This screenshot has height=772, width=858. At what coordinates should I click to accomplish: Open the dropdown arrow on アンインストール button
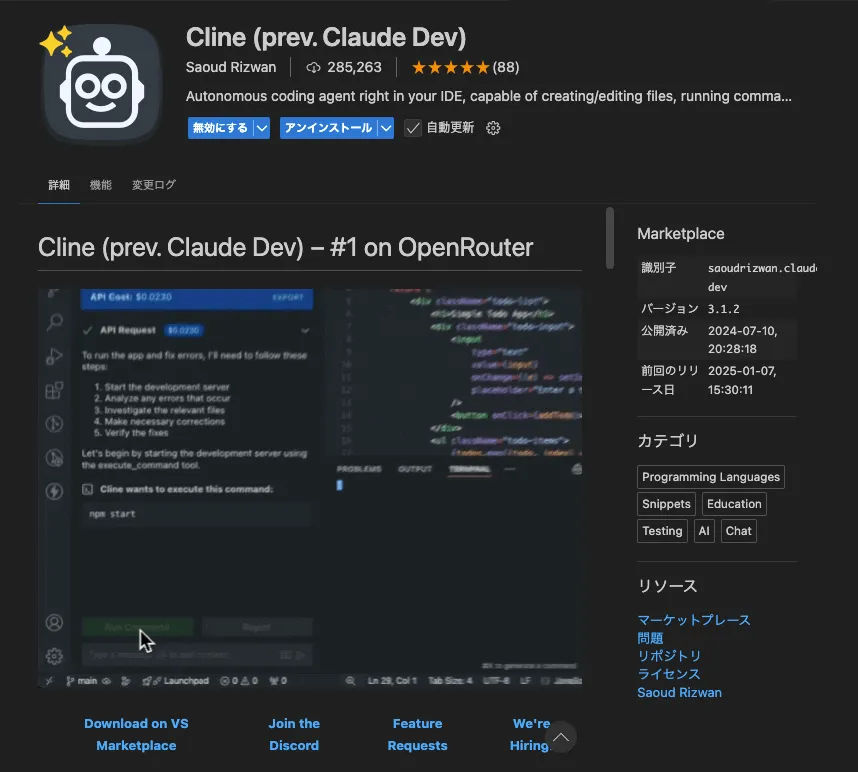coord(385,128)
